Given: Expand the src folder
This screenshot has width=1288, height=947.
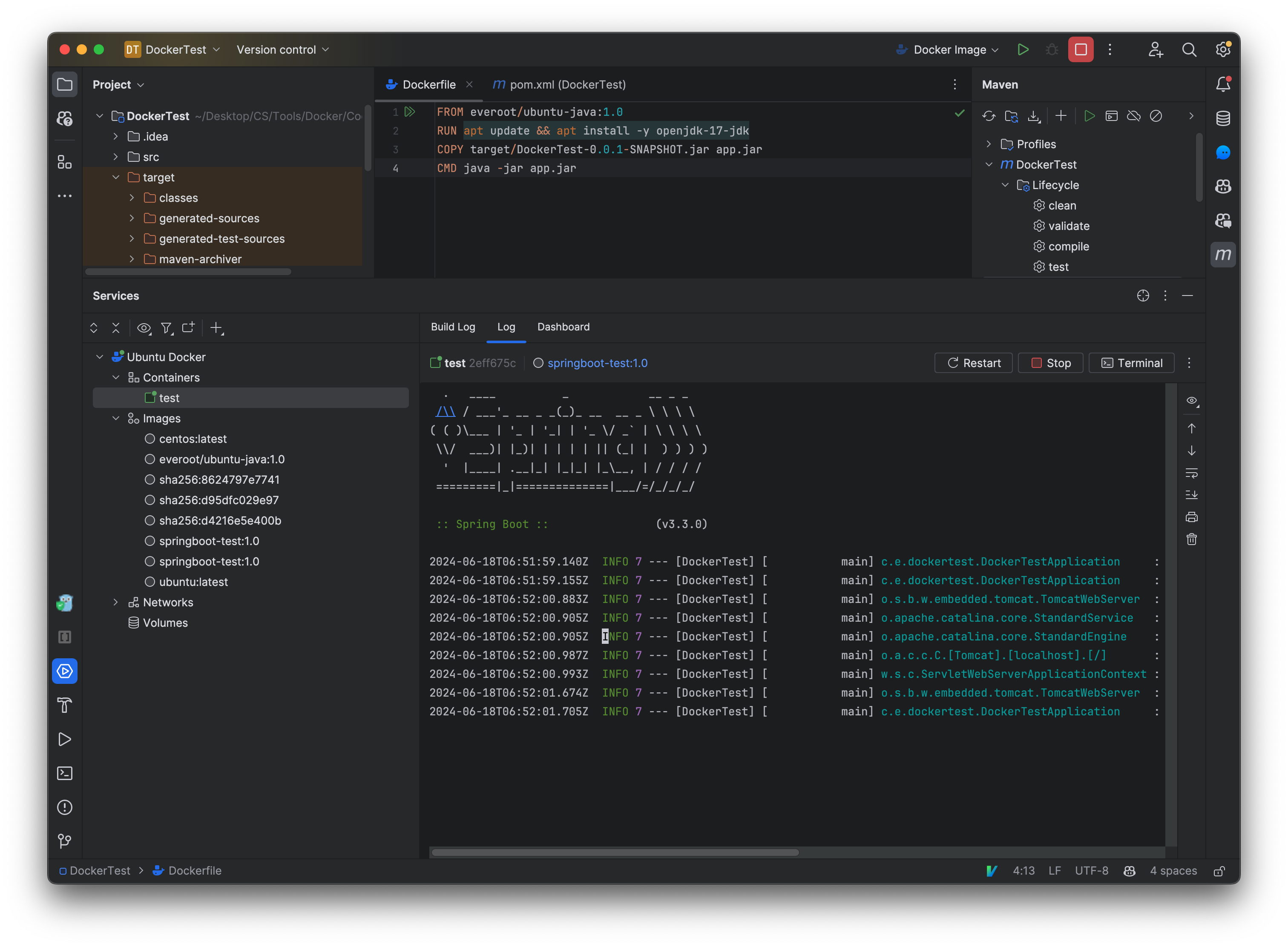Looking at the screenshot, I should 116,157.
